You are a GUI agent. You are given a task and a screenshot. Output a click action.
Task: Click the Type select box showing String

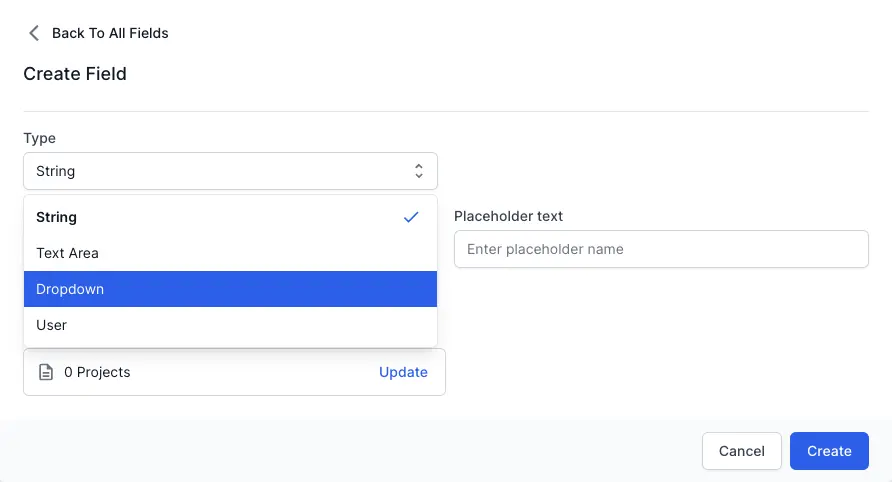point(220,171)
